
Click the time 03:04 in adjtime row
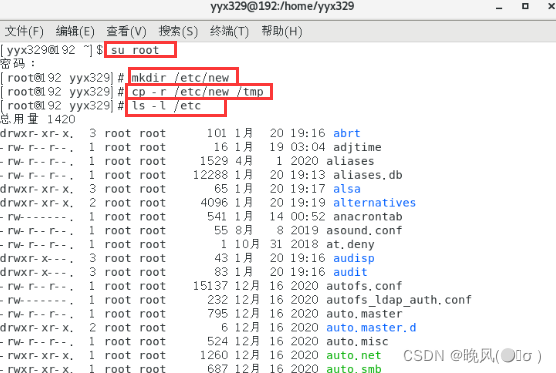pos(307,147)
